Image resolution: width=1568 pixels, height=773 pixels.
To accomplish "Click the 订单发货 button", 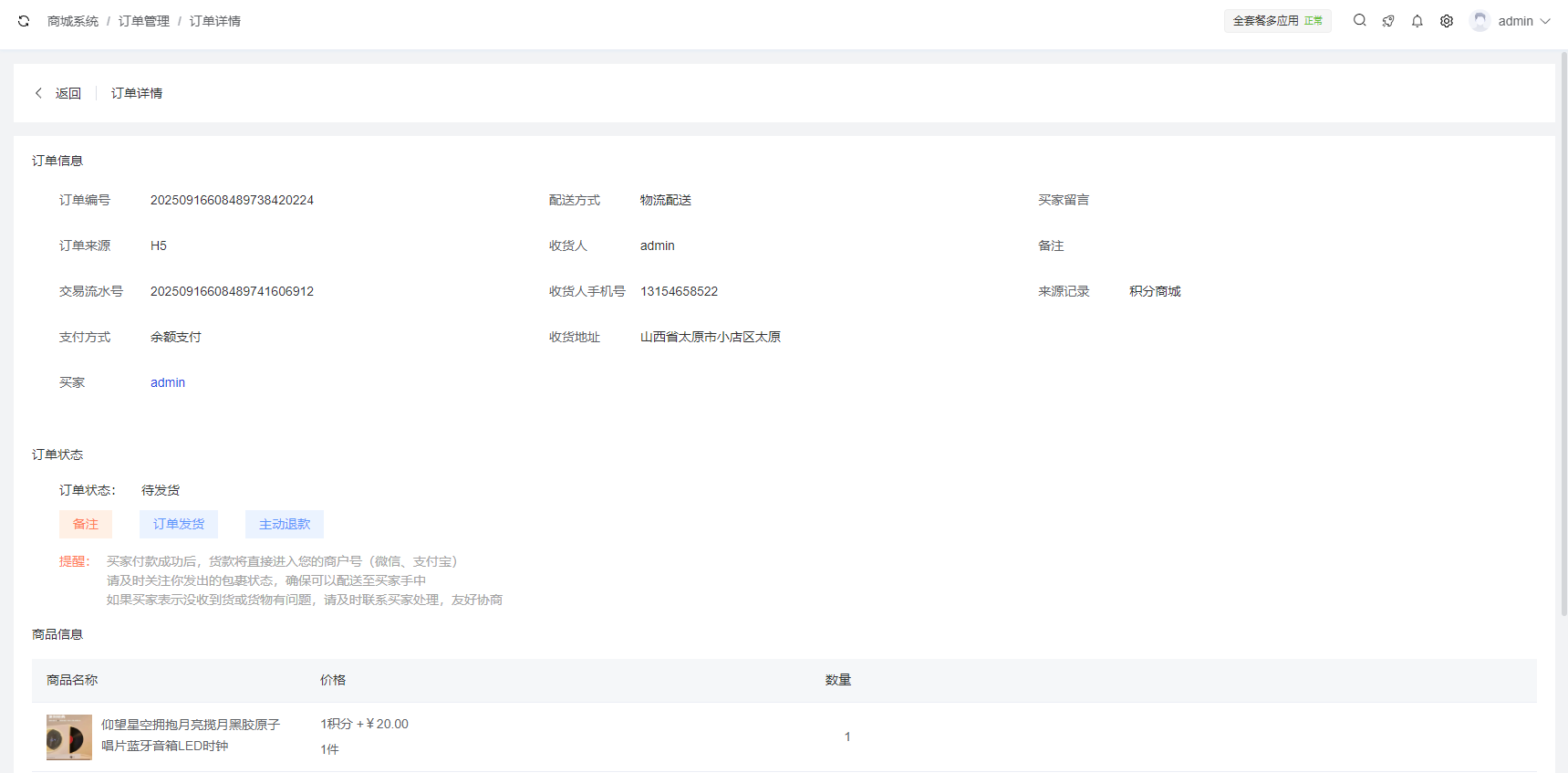I will (x=179, y=524).
